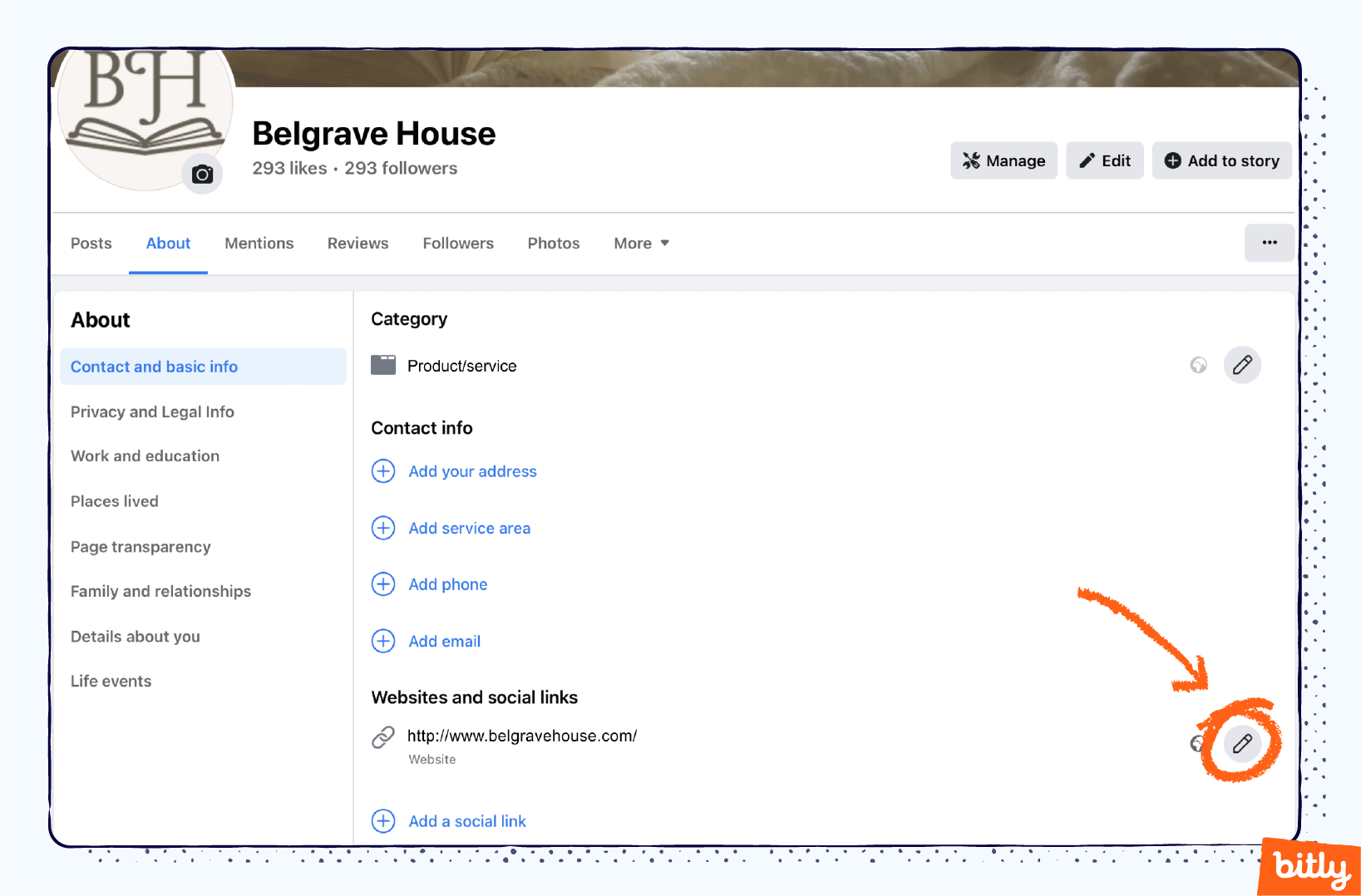Edit the website link with pencil icon
Screen dimensions: 1361x896
[x=1242, y=743]
